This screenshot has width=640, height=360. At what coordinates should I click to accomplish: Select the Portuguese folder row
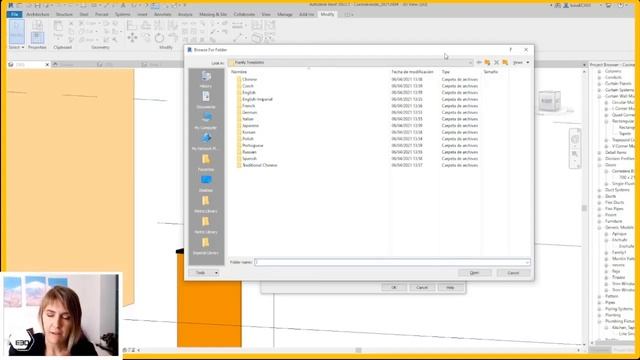[357, 145]
